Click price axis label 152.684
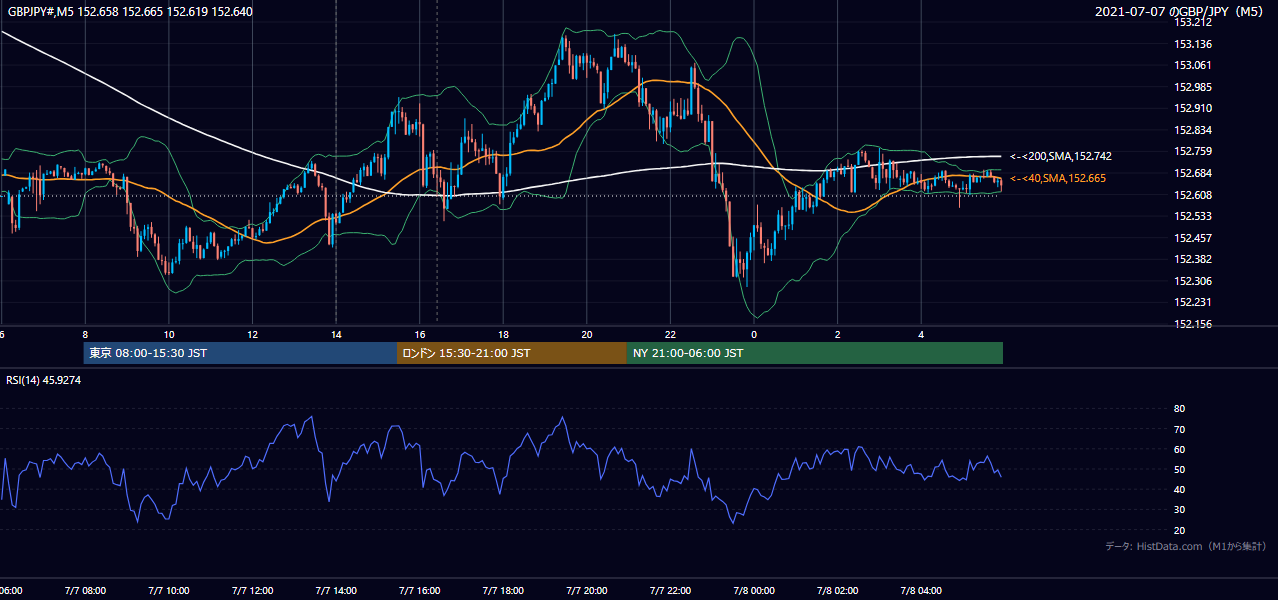 pos(1193,173)
